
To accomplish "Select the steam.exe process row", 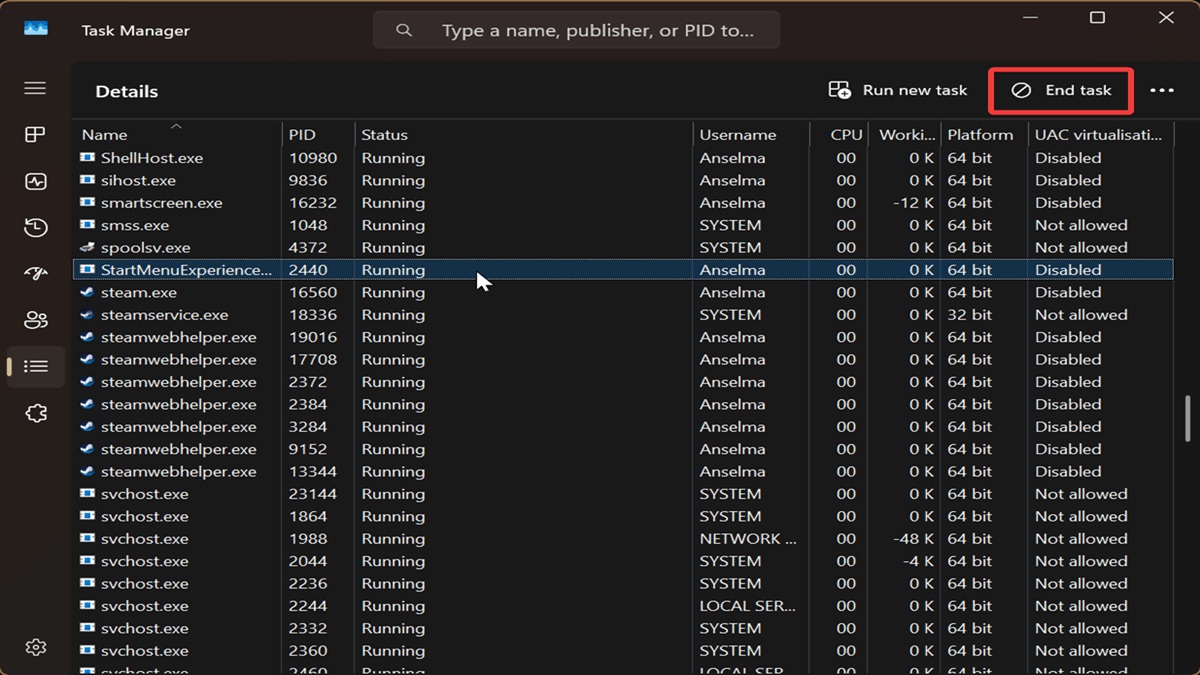I will click(139, 293).
